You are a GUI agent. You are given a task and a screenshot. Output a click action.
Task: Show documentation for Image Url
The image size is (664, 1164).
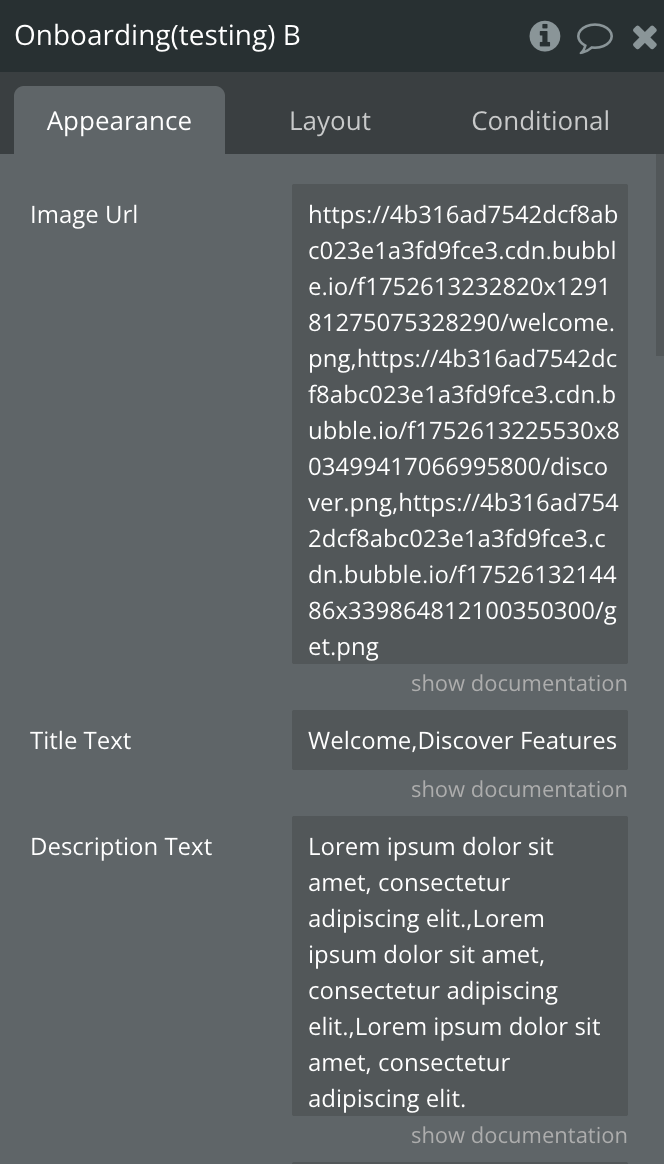[519, 684]
